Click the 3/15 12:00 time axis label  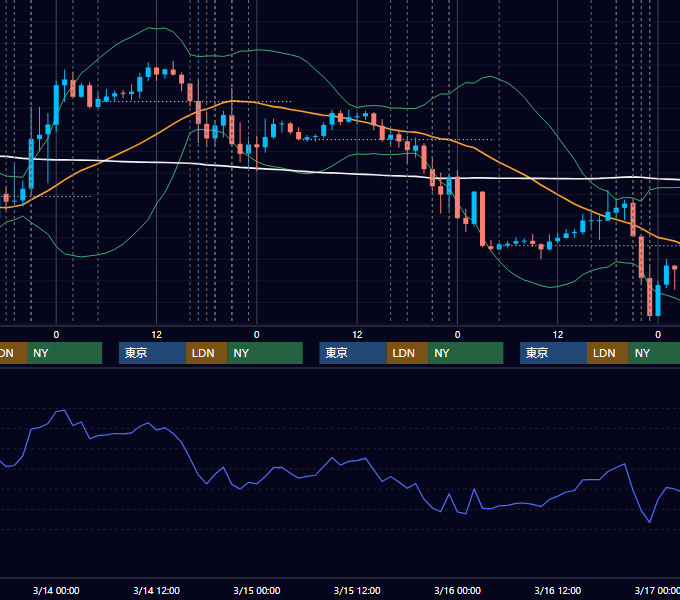[357, 590]
